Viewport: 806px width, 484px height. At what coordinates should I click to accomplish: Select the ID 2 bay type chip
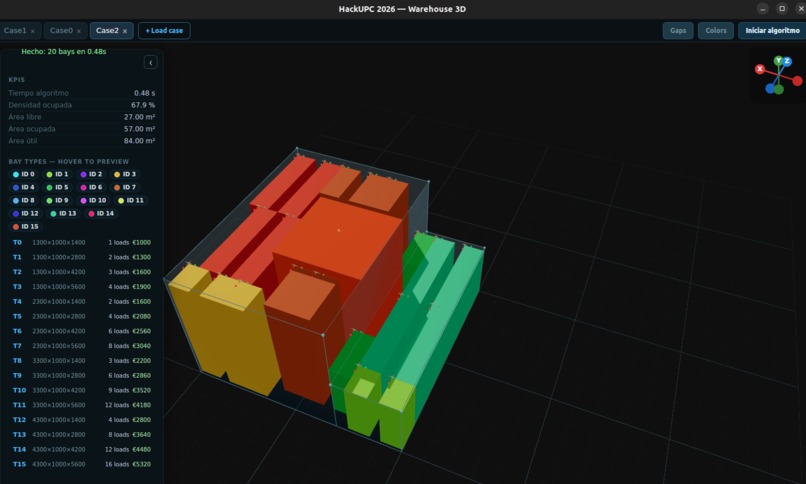[91, 174]
